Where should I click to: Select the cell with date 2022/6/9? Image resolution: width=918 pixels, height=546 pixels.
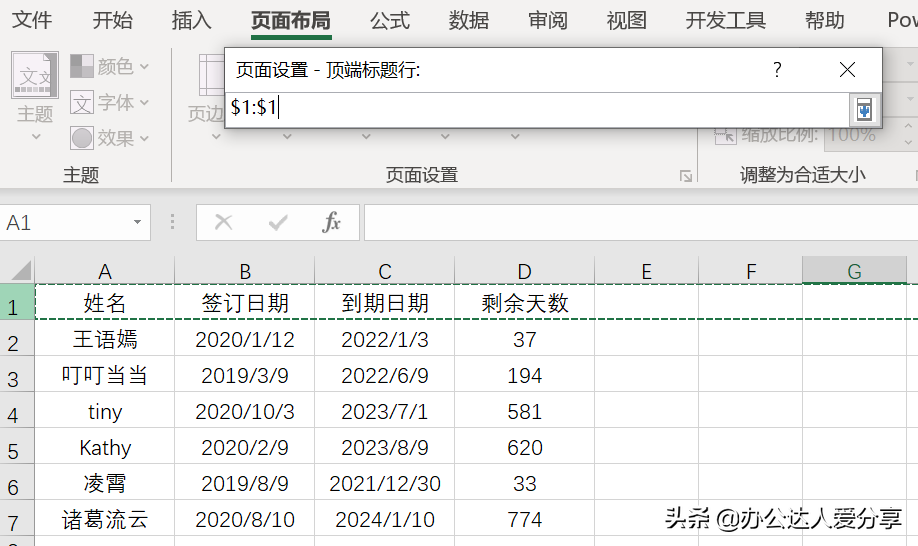385,375
